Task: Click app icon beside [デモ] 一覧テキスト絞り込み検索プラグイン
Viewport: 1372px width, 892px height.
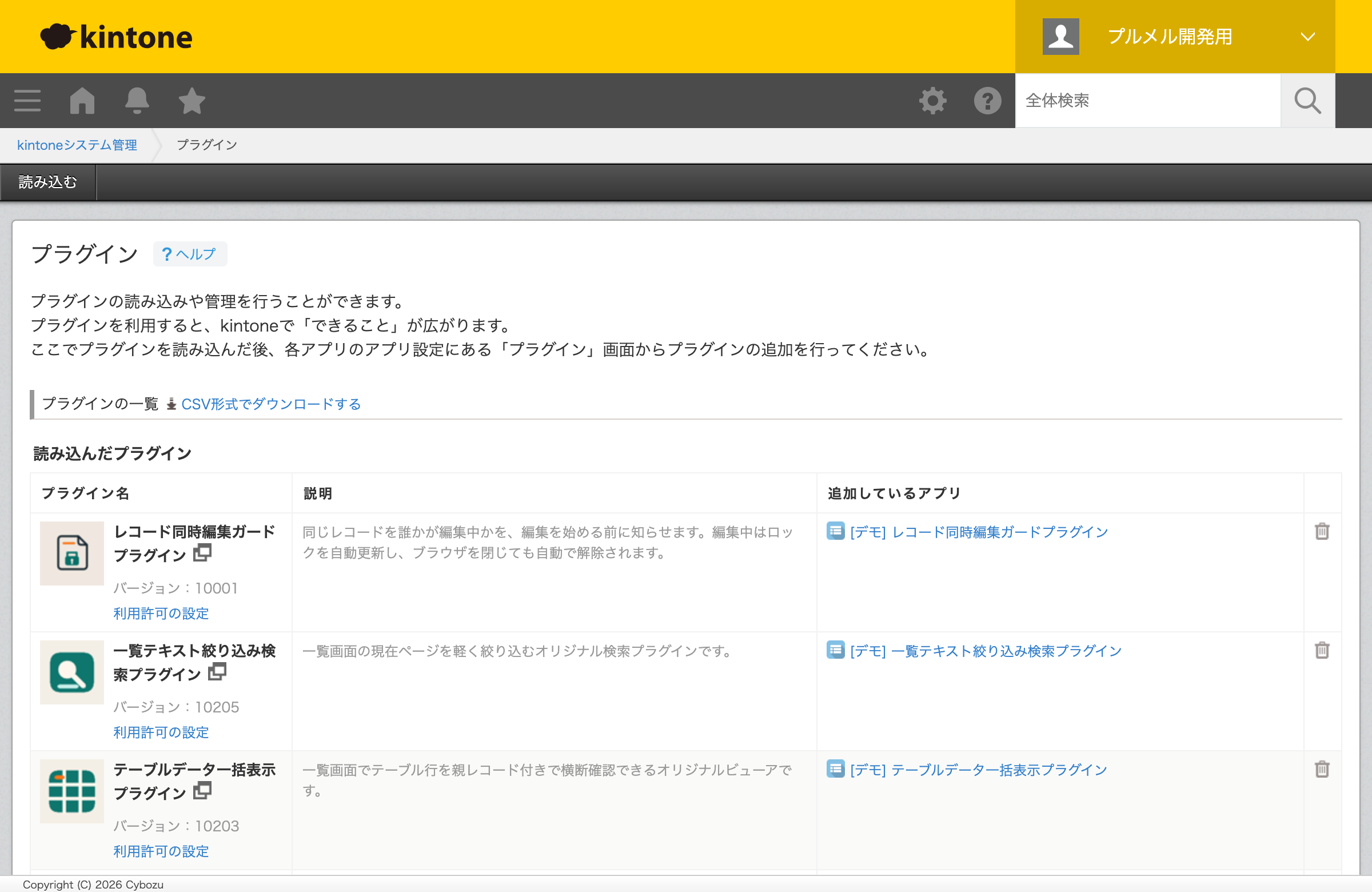Action: [x=835, y=650]
